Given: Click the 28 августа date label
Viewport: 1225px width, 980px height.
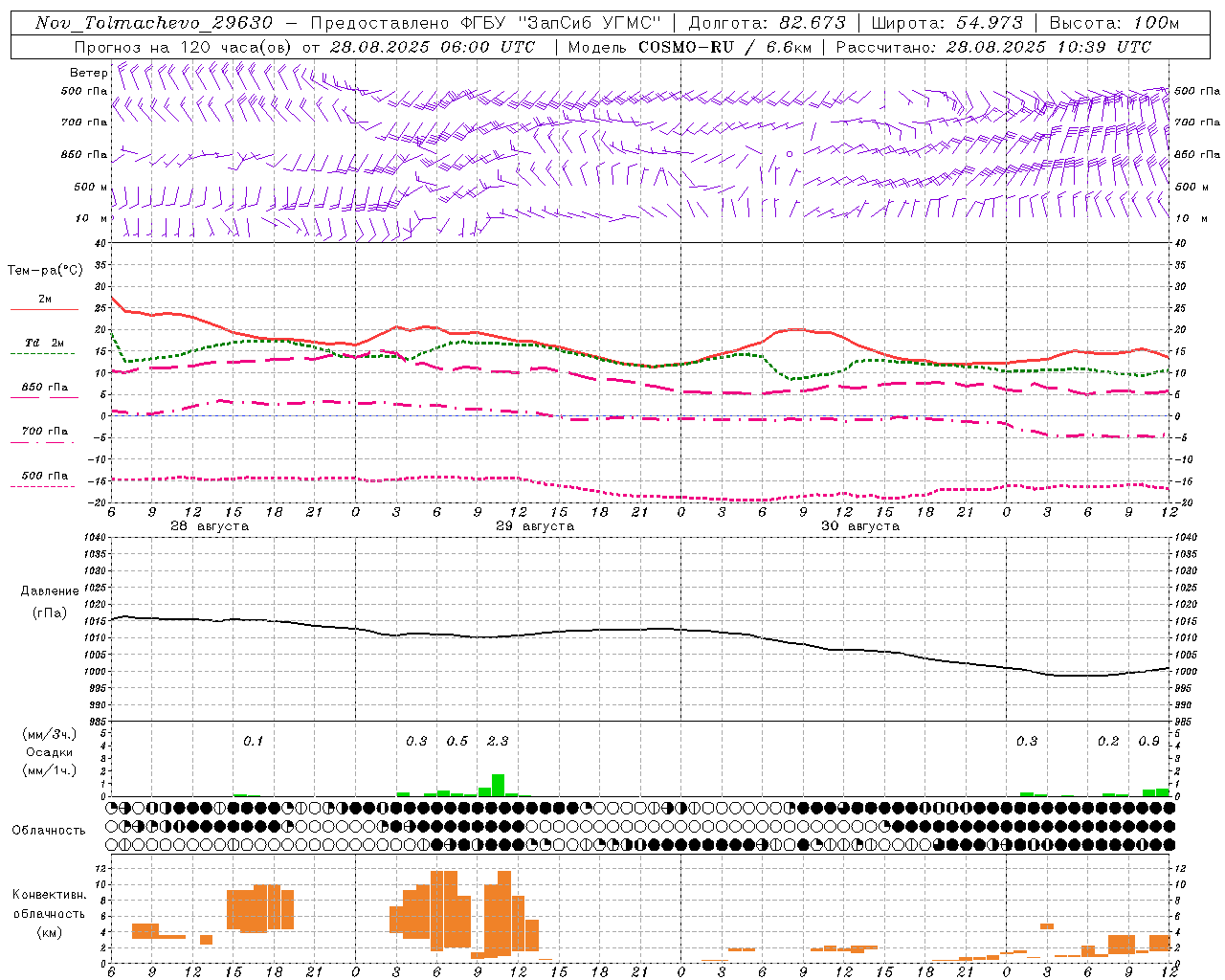Looking at the screenshot, I should click(x=210, y=526).
